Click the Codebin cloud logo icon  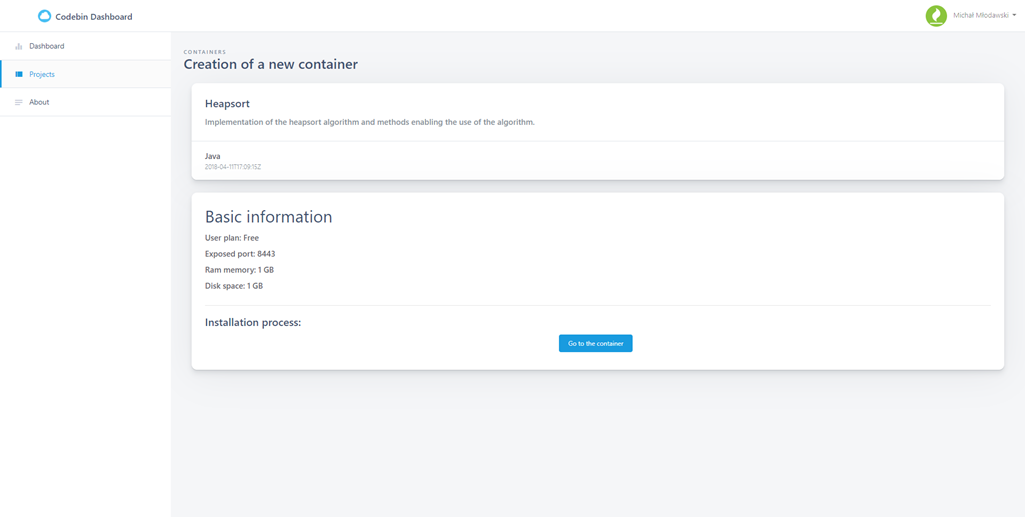(x=44, y=16)
